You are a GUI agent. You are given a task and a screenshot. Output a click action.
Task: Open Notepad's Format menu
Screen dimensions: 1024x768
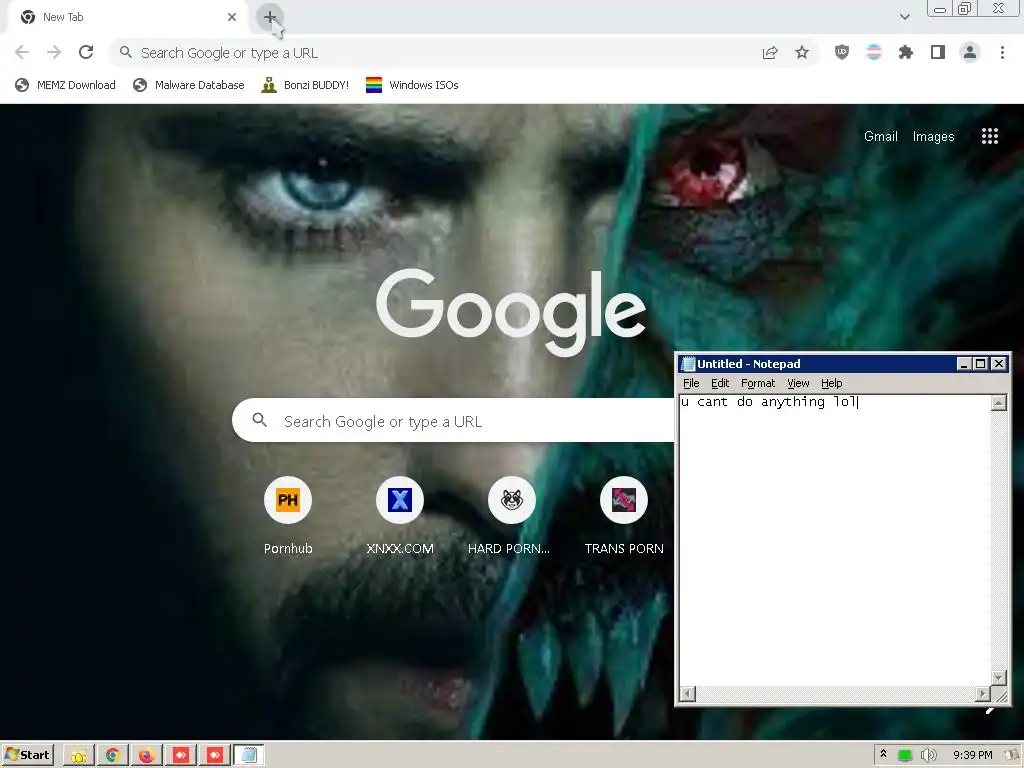tap(758, 383)
